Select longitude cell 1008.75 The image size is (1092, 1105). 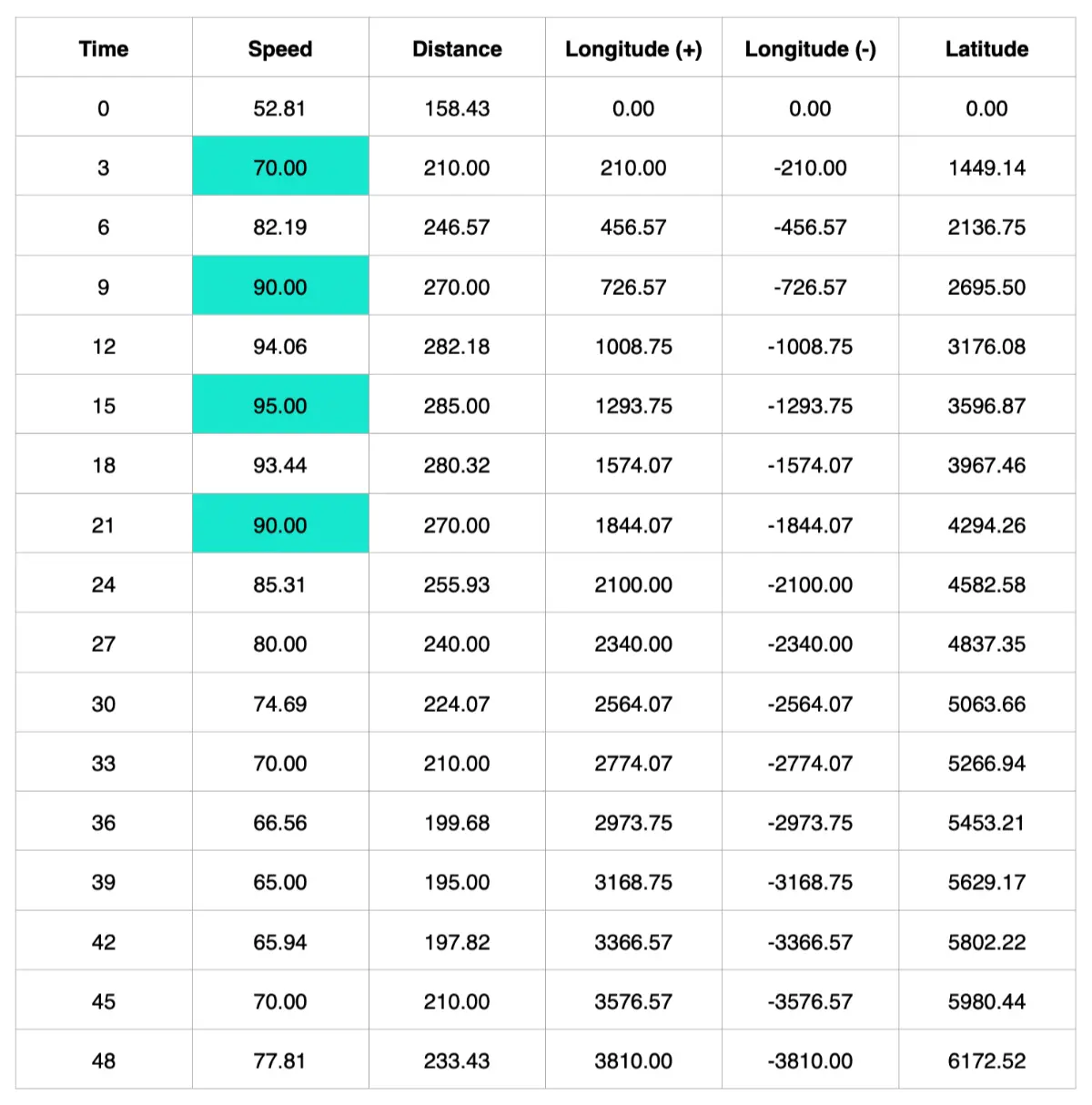633,347
